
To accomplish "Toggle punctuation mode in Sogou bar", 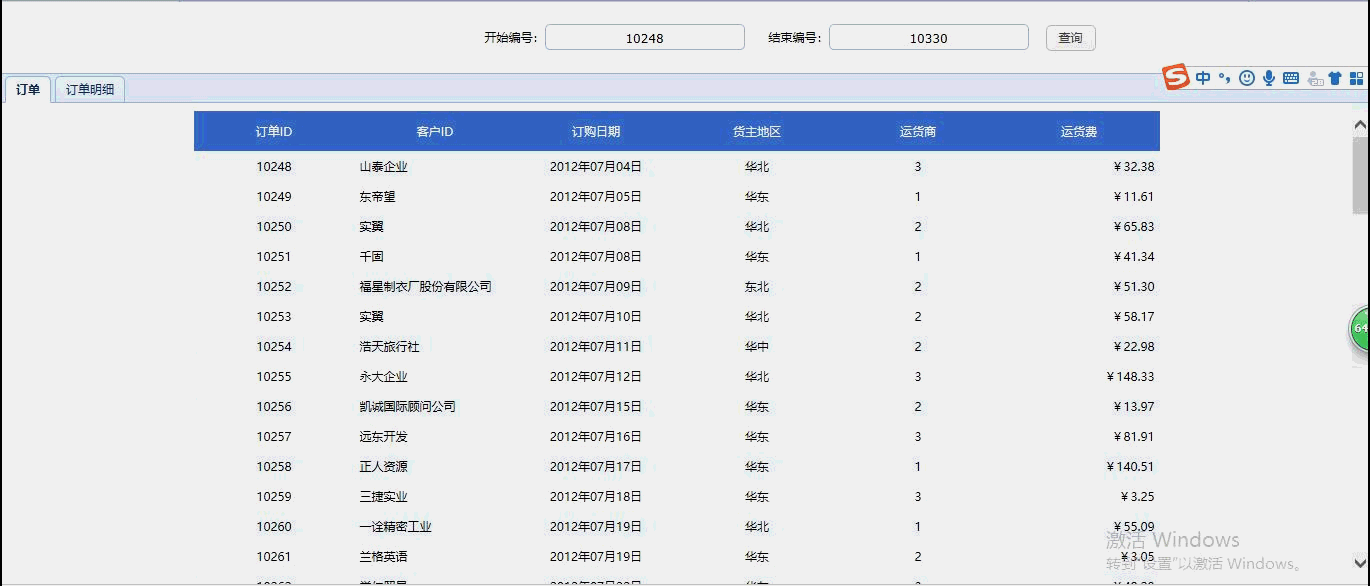I will click(x=1224, y=78).
